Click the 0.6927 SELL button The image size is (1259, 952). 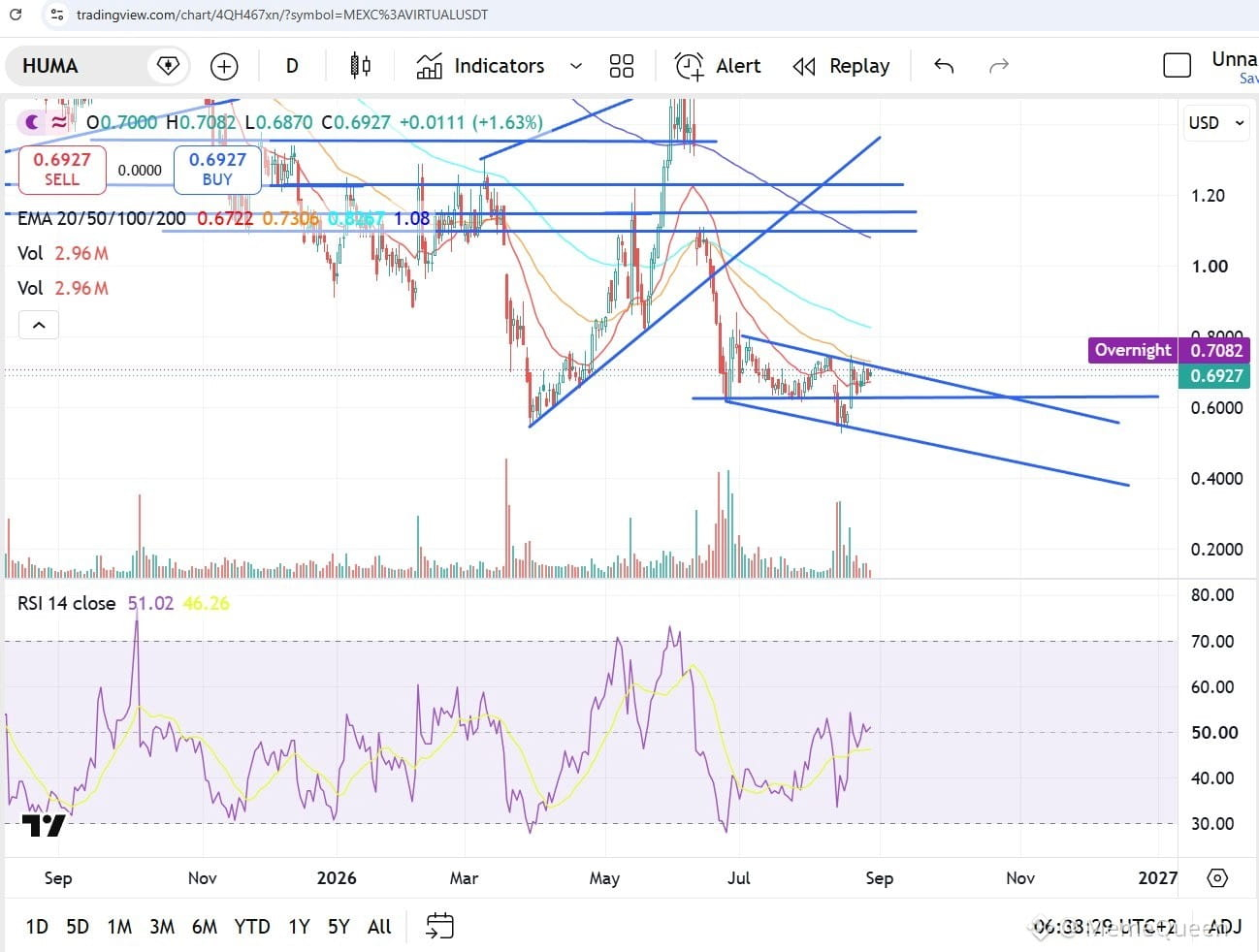(62, 169)
